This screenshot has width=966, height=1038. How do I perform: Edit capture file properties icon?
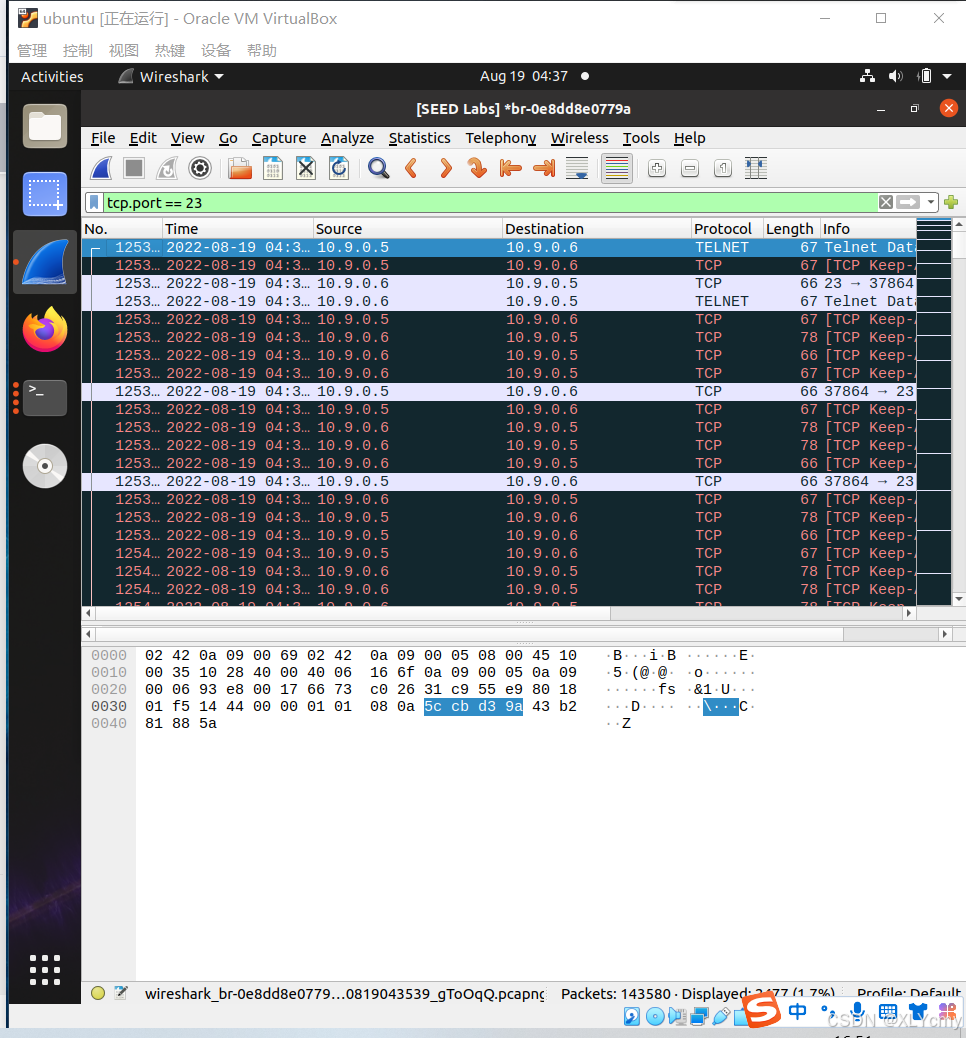(121, 993)
